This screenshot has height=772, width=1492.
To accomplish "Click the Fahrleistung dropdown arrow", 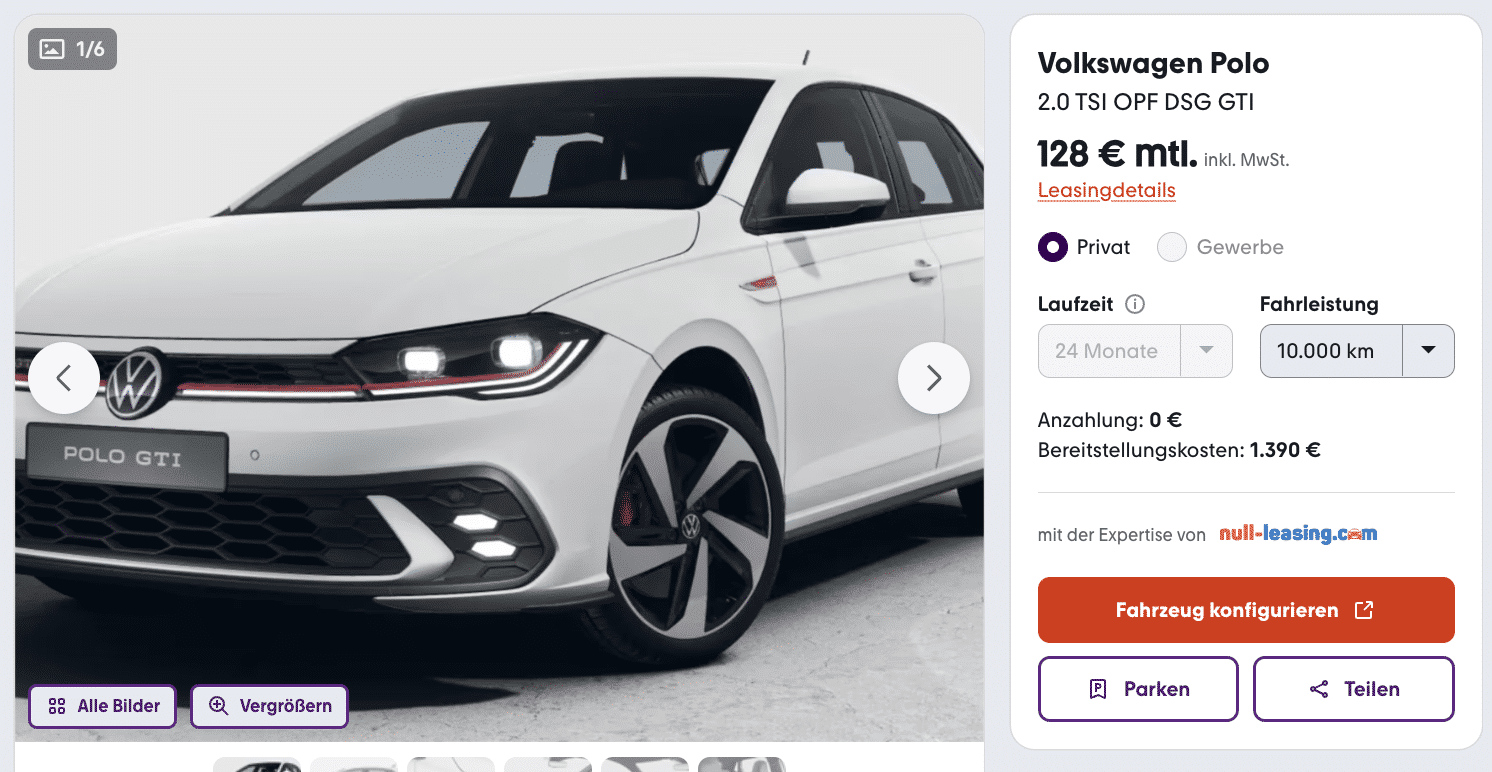I will [1429, 351].
